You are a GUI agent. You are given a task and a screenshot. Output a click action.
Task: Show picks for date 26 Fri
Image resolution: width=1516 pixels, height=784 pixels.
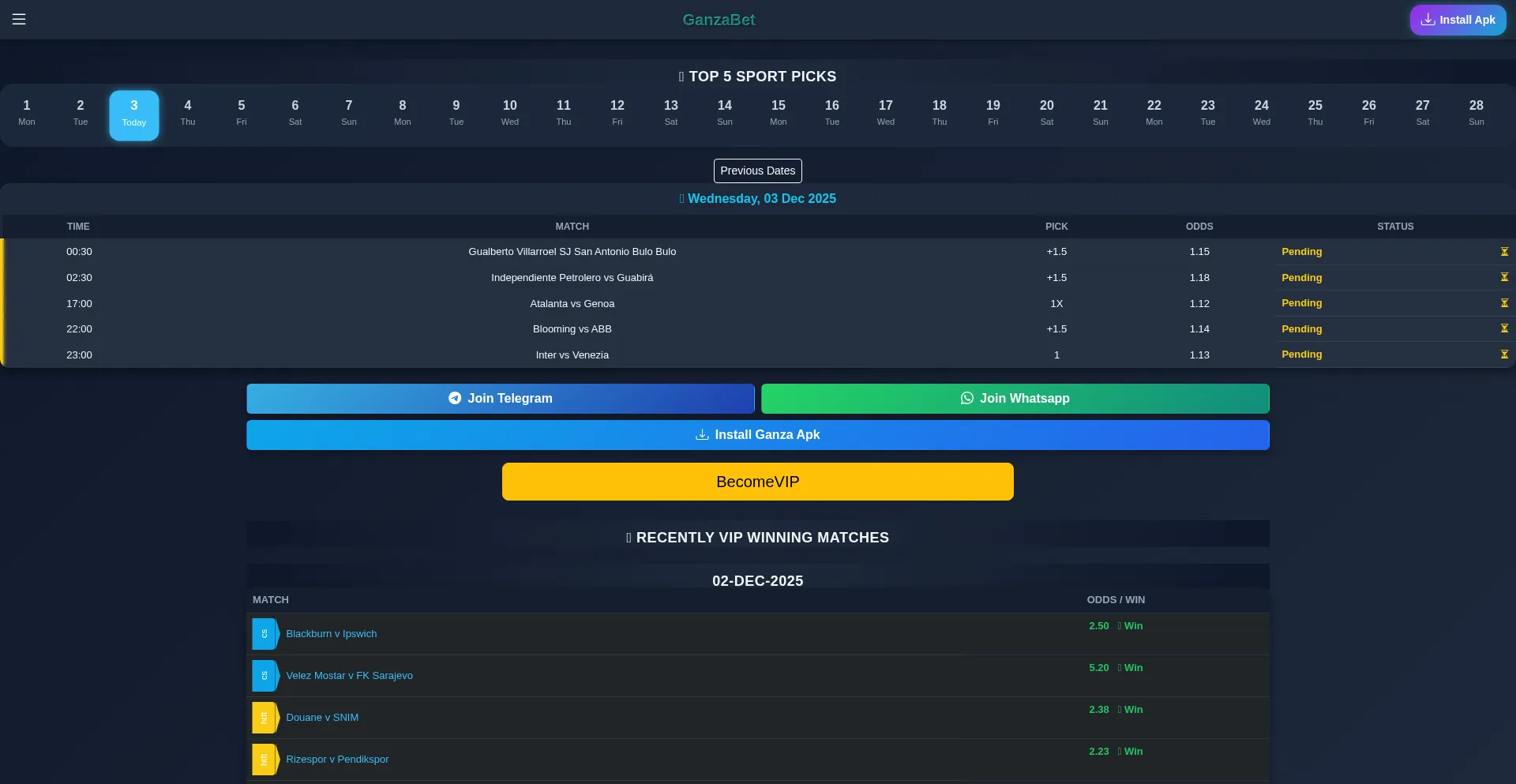click(1369, 112)
